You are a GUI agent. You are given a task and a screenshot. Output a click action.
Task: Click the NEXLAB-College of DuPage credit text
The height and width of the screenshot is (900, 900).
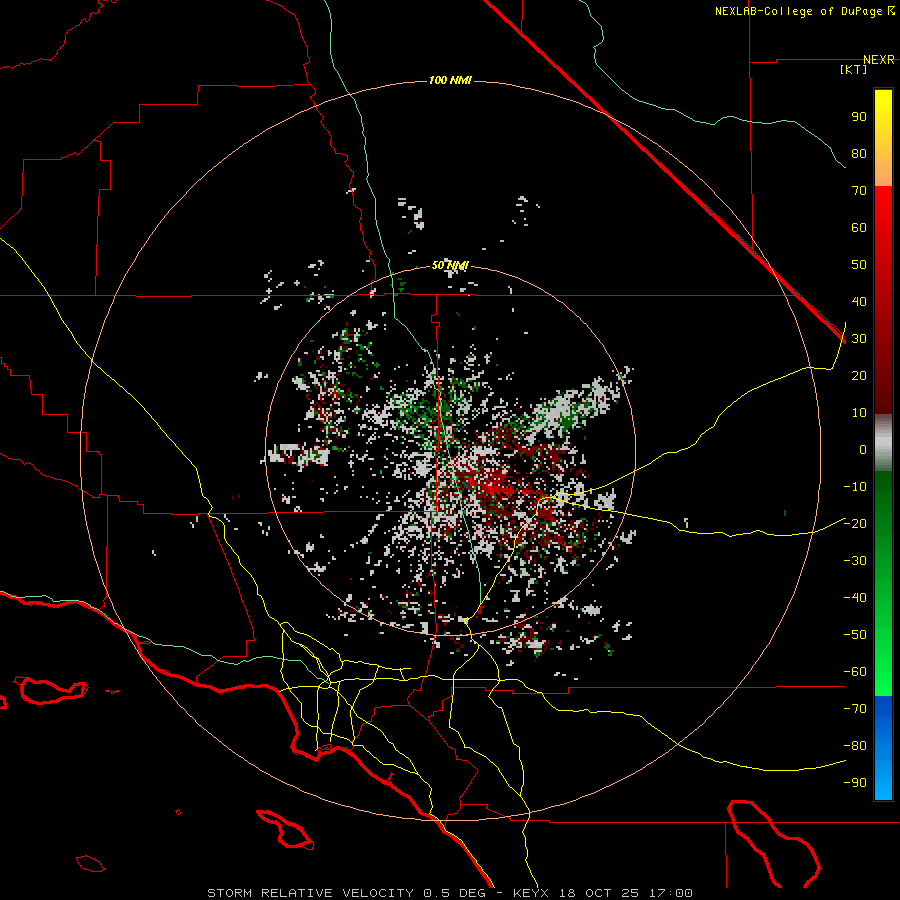click(800, 11)
